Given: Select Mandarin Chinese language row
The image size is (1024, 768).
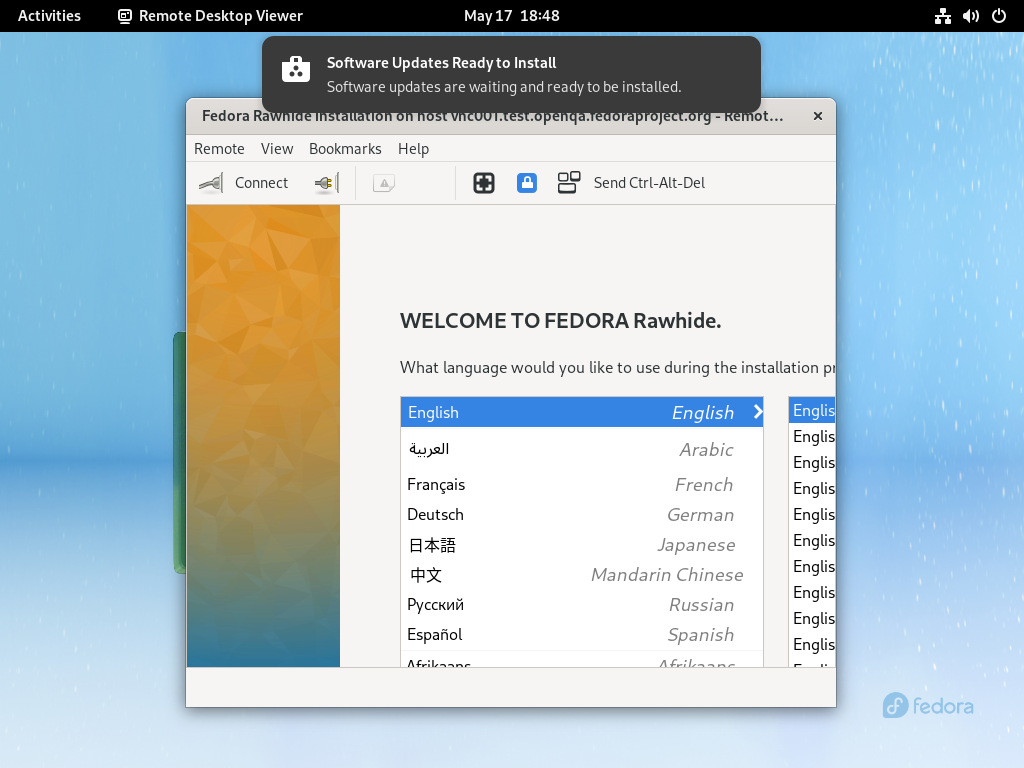Looking at the screenshot, I should coord(582,575).
